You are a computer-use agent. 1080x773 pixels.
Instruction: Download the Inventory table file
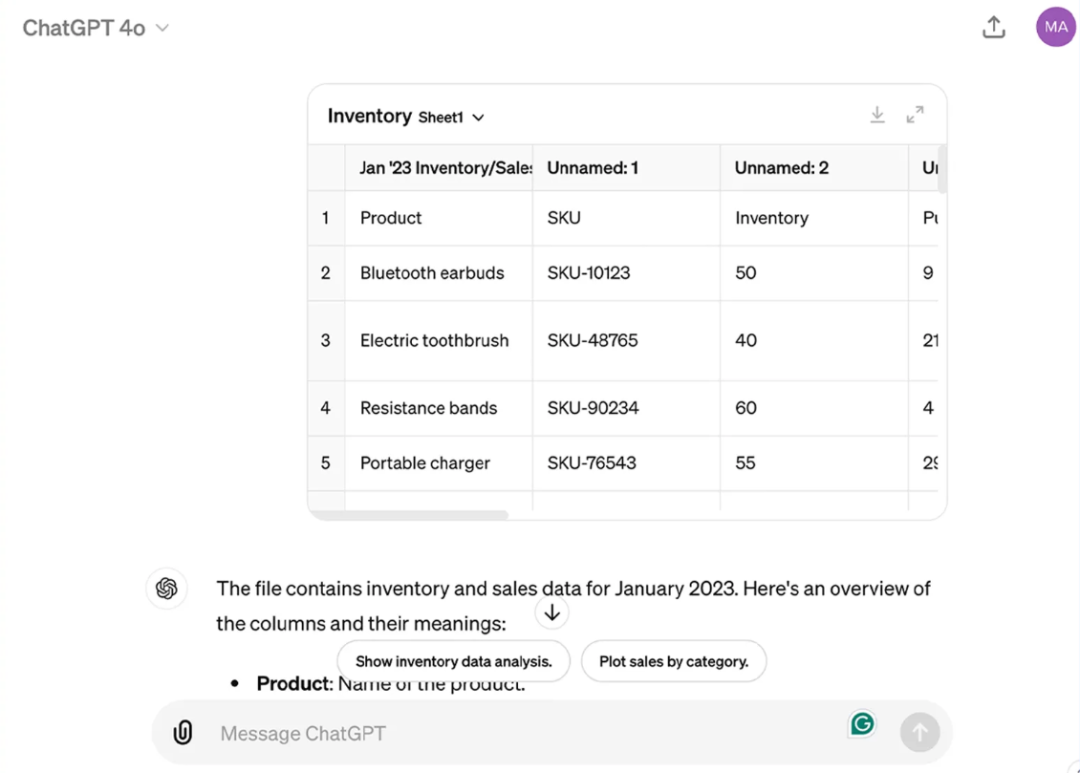(877, 115)
